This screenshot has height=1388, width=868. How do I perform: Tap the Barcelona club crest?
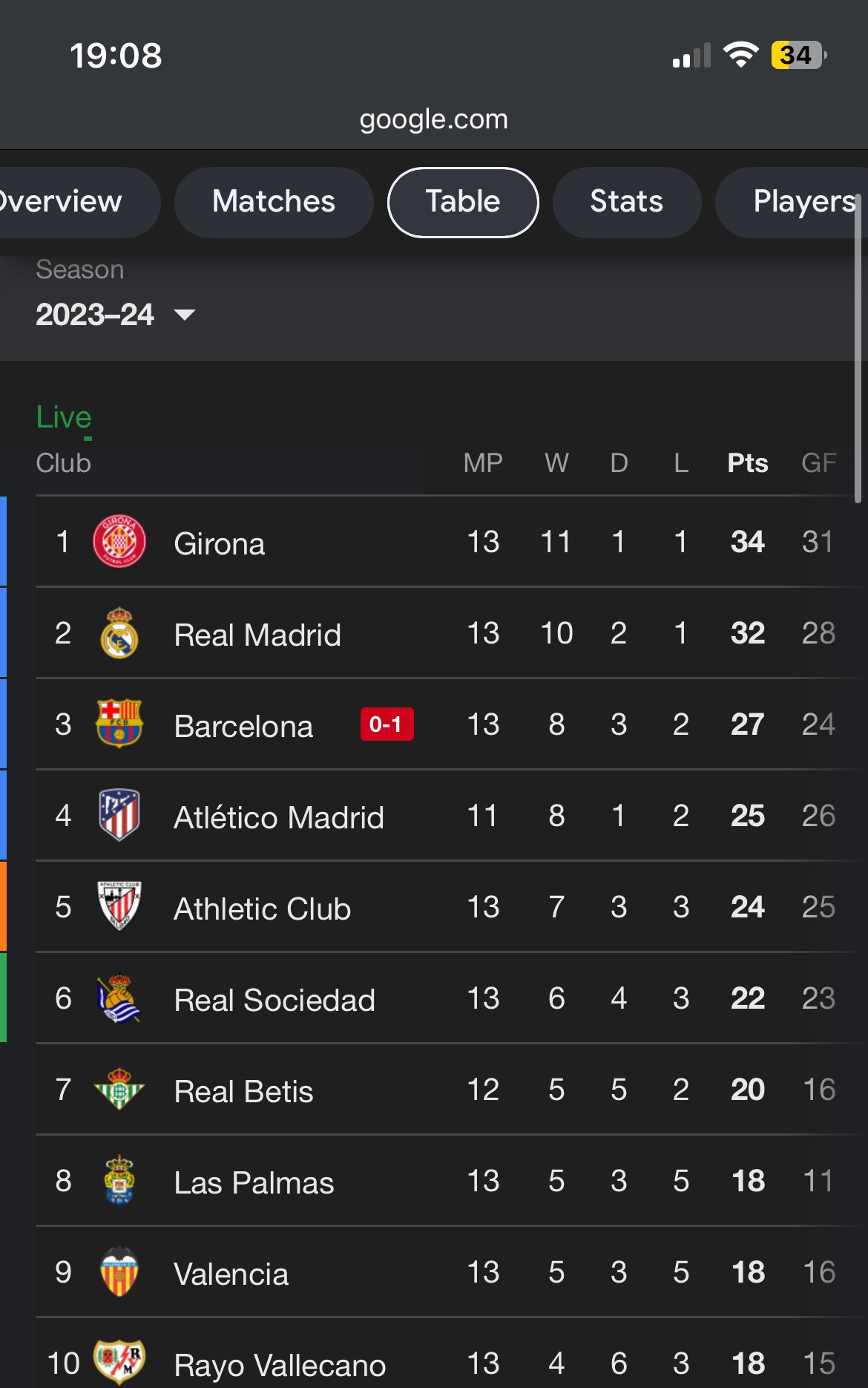tap(119, 724)
